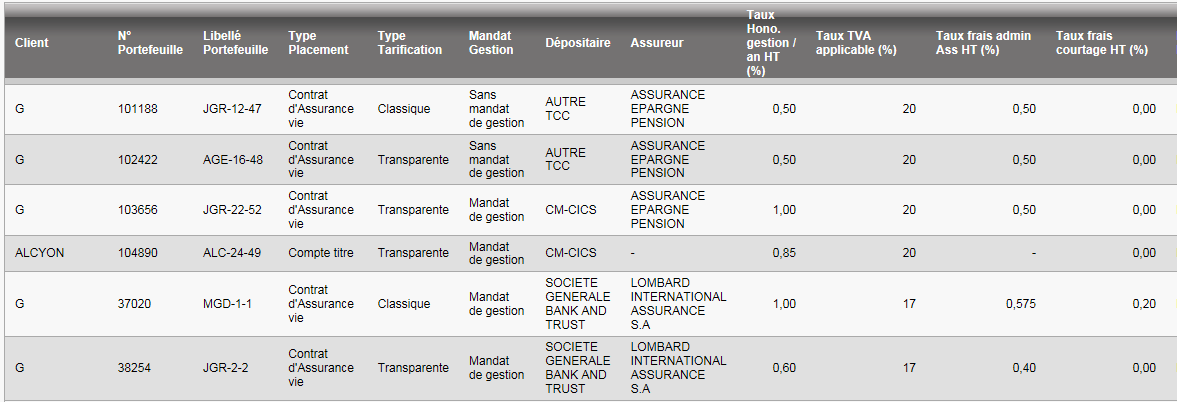Viewport: 1177px width, 402px height.
Task: Click the N° Portefeuille column header
Action: point(150,43)
